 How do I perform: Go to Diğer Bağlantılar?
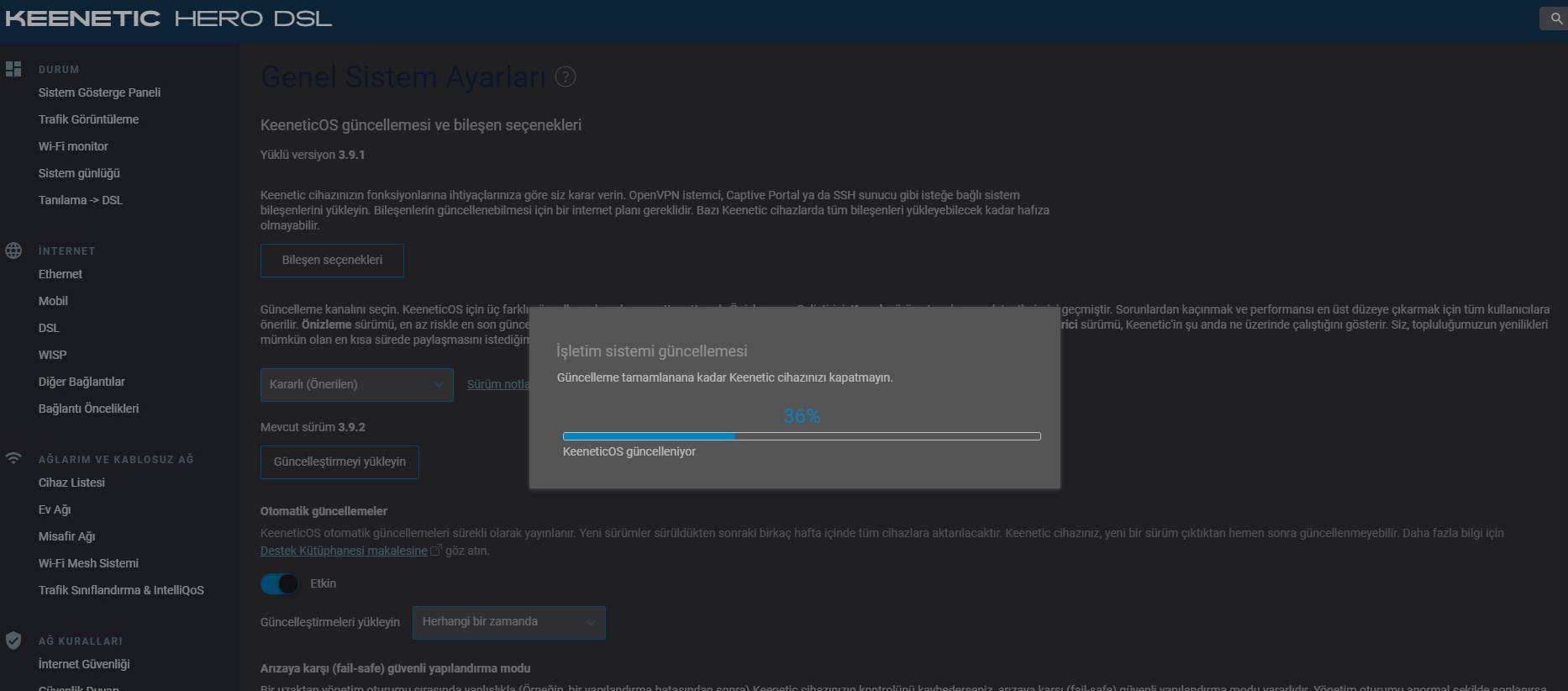82,382
